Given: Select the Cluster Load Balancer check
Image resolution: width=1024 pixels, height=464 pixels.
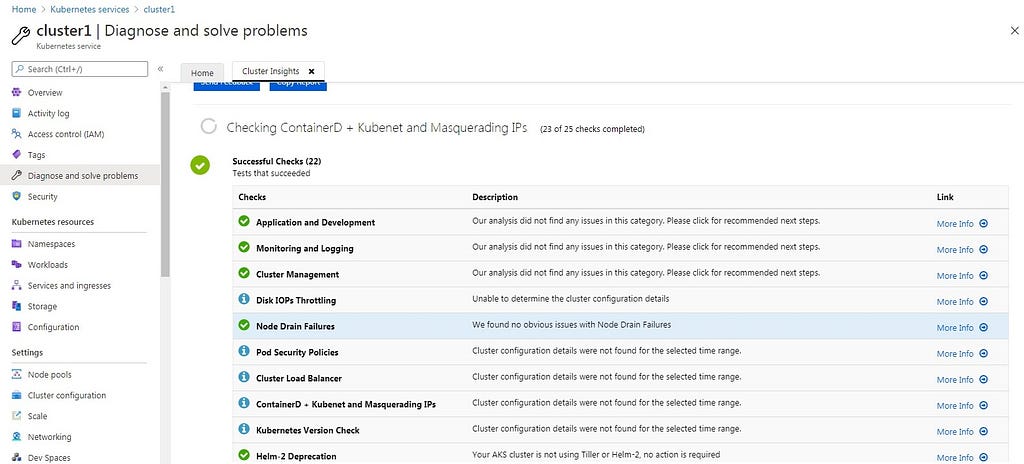Looking at the screenshot, I should click(299, 378).
